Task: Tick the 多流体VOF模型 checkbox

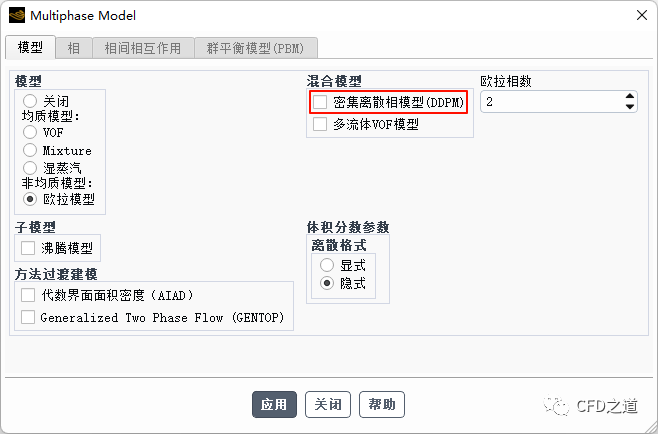Action: pyautogui.click(x=320, y=125)
